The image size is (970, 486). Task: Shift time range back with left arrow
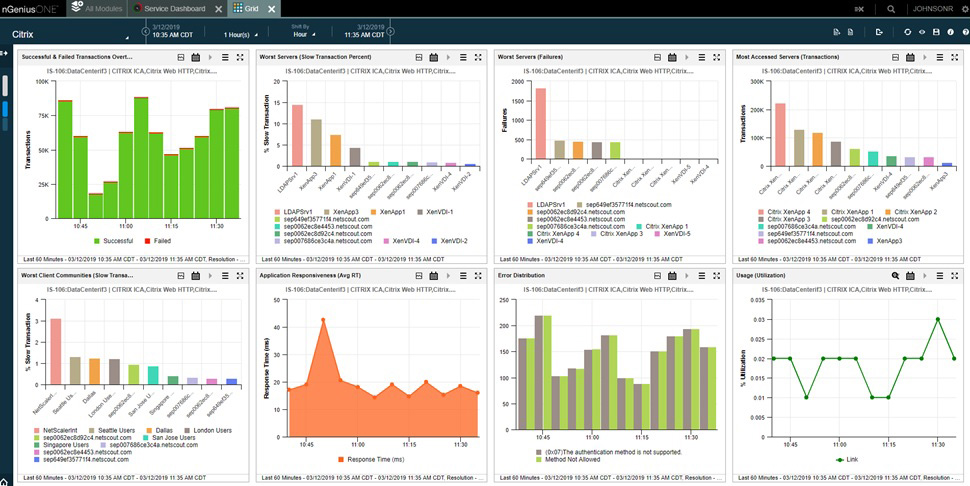tap(145, 32)
